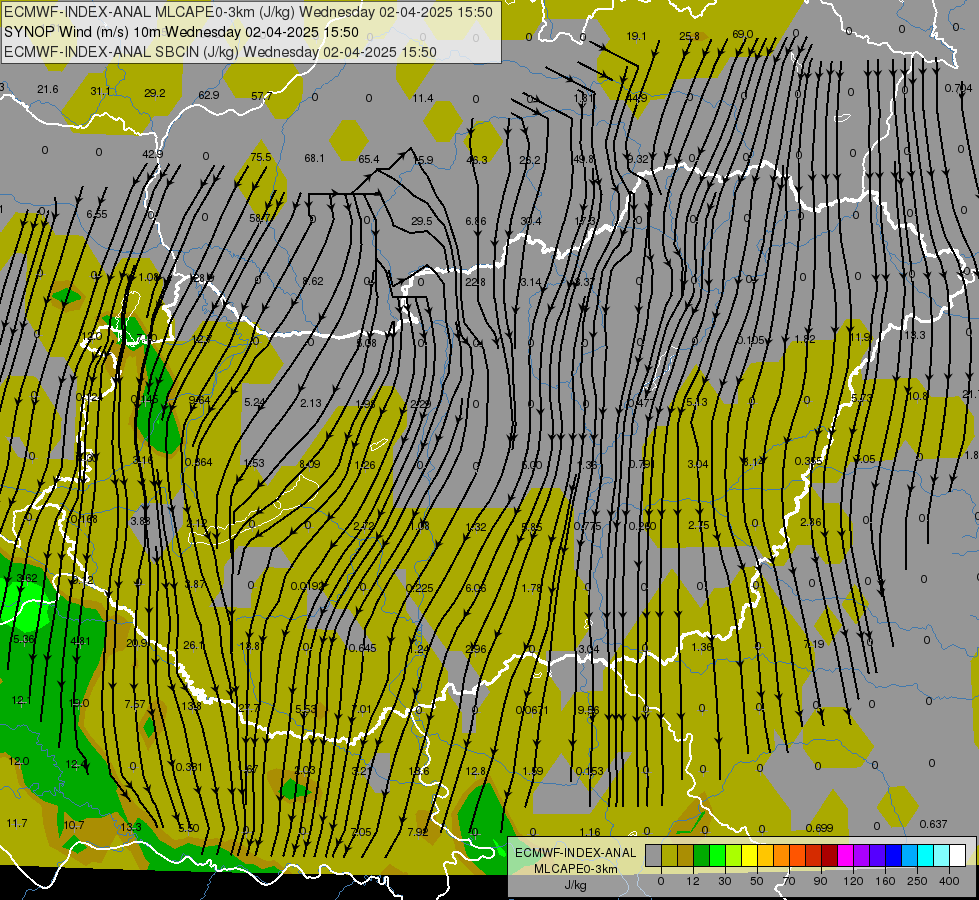Click the map value 26.1
This screenshot has height=900, width=979.
[193, 645]
